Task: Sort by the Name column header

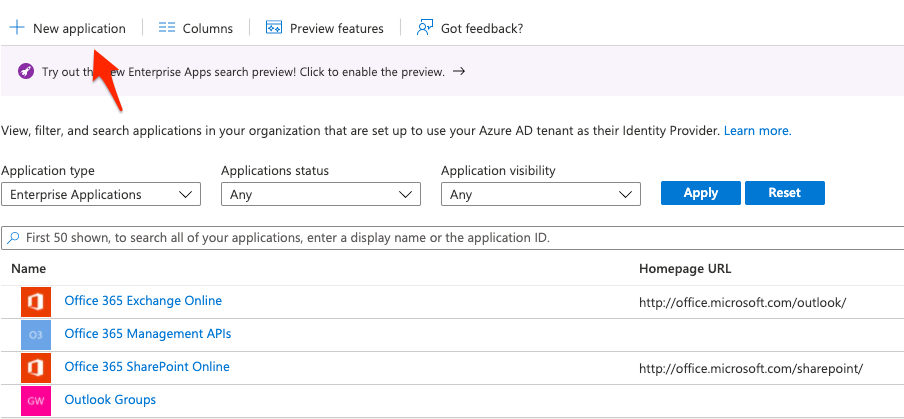Action: pyautogui.click(x=29, y=269)
